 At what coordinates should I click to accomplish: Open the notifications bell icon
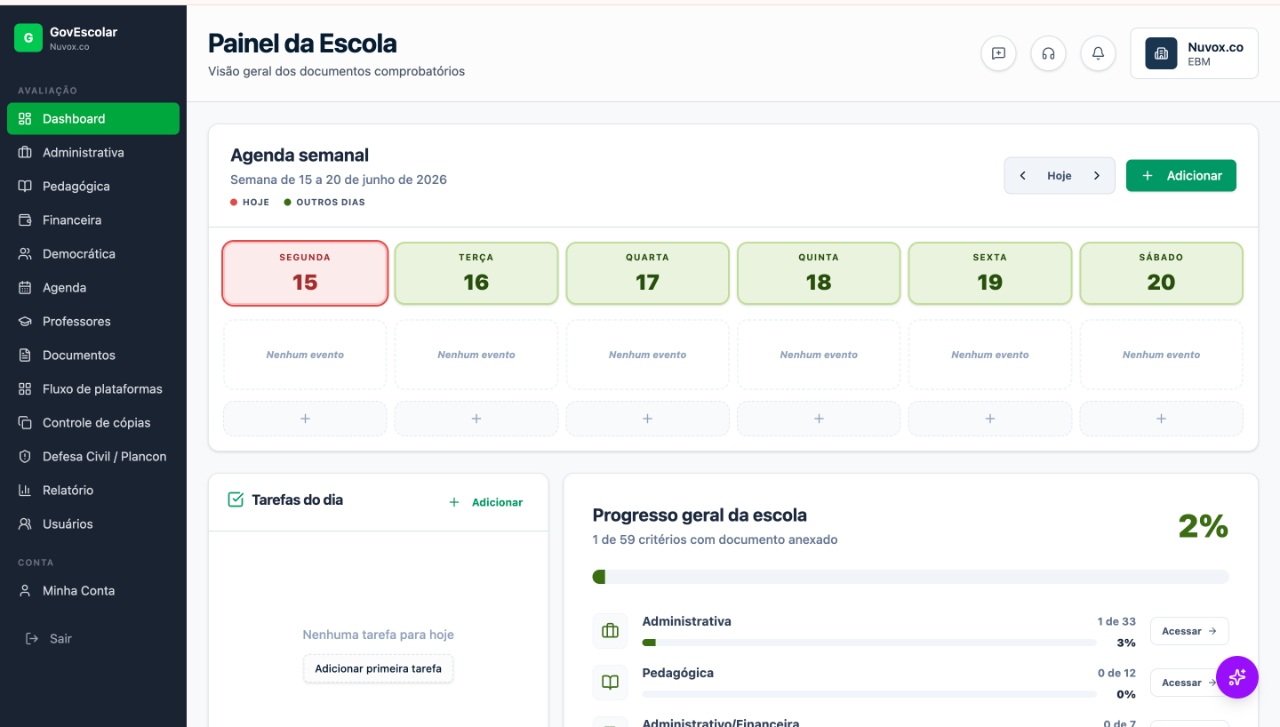1098,54
